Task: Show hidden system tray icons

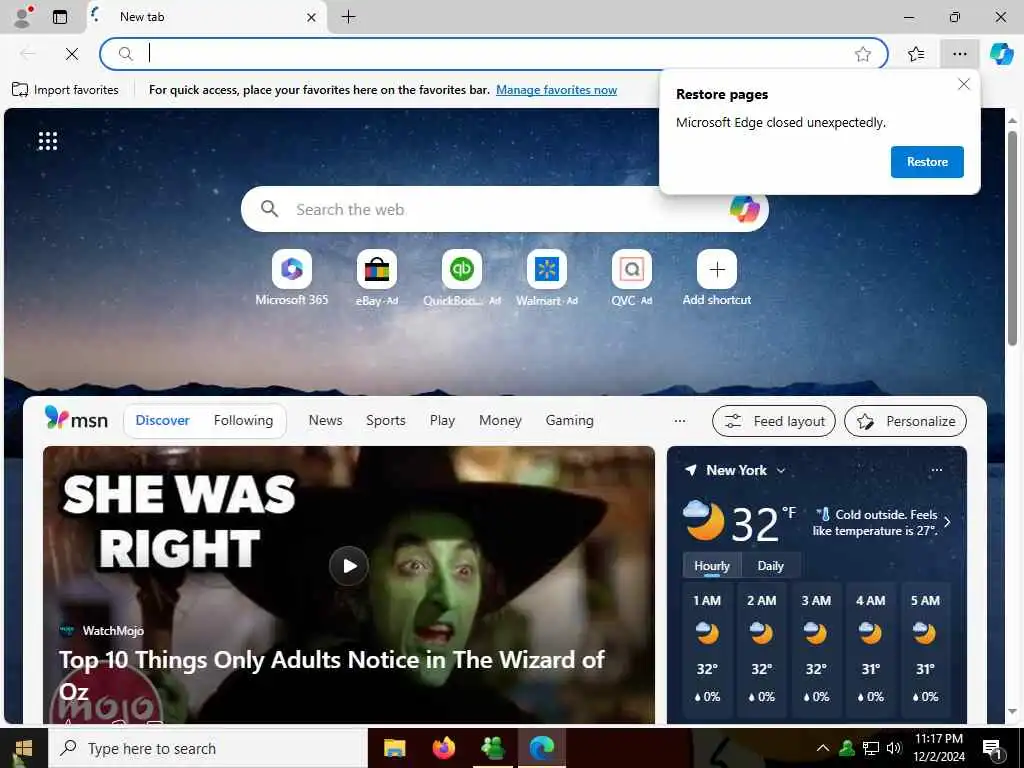Action: tap(823, 748)
